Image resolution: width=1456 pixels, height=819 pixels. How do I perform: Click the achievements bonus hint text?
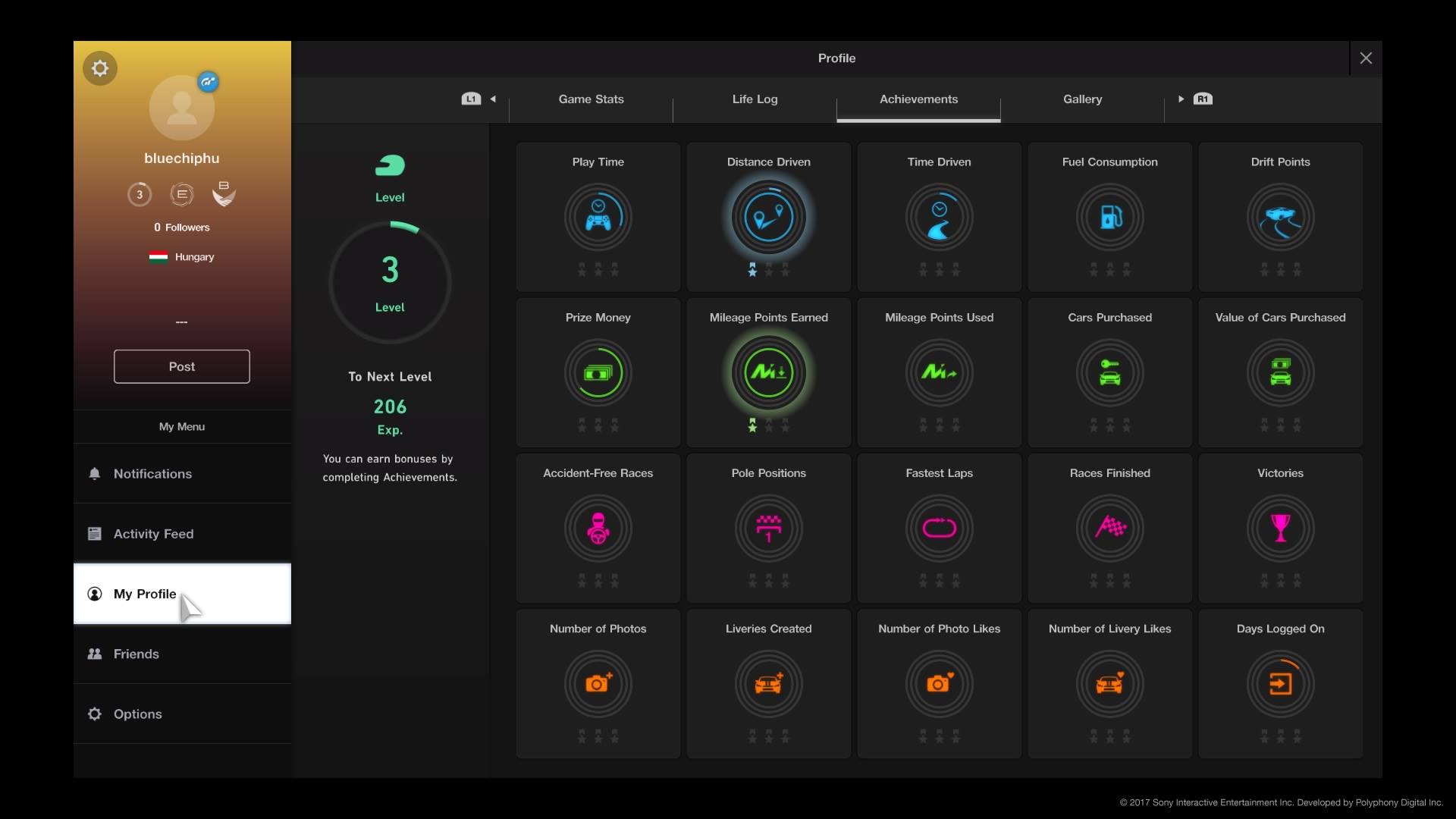390,468
